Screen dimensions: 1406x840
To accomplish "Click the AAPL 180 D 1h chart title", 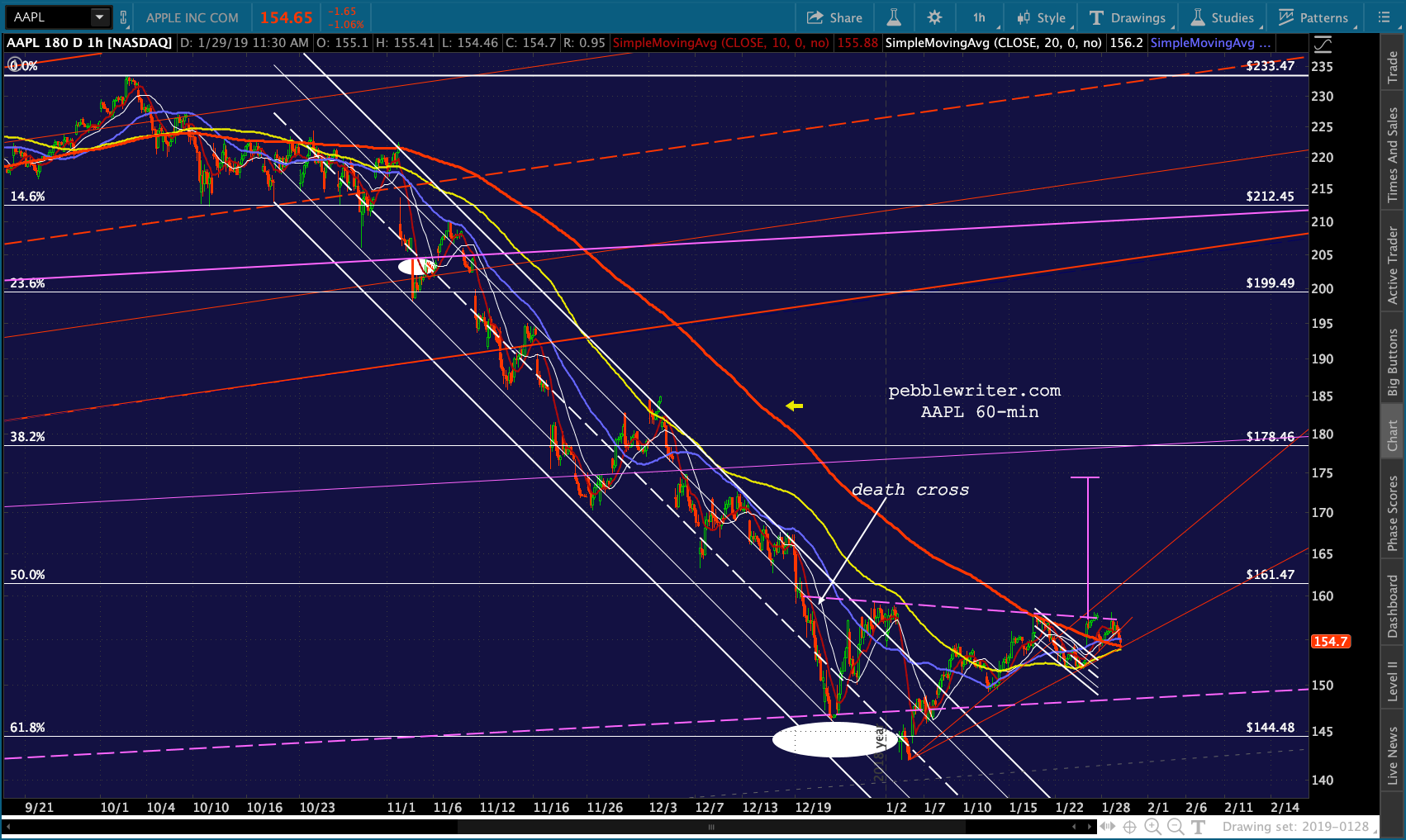I will pos(89,43).
